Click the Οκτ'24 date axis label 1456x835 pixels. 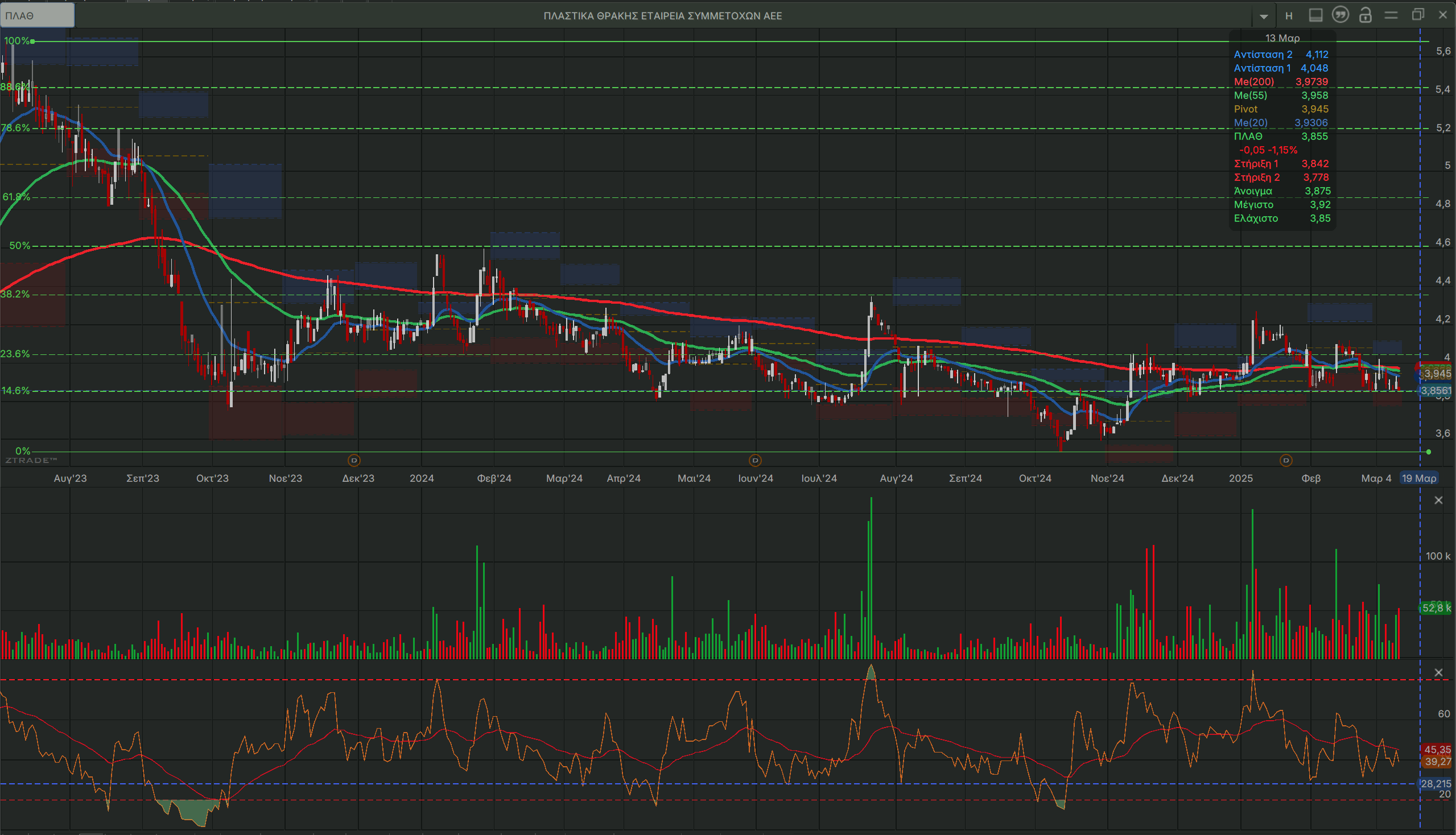pos(1035,478)
